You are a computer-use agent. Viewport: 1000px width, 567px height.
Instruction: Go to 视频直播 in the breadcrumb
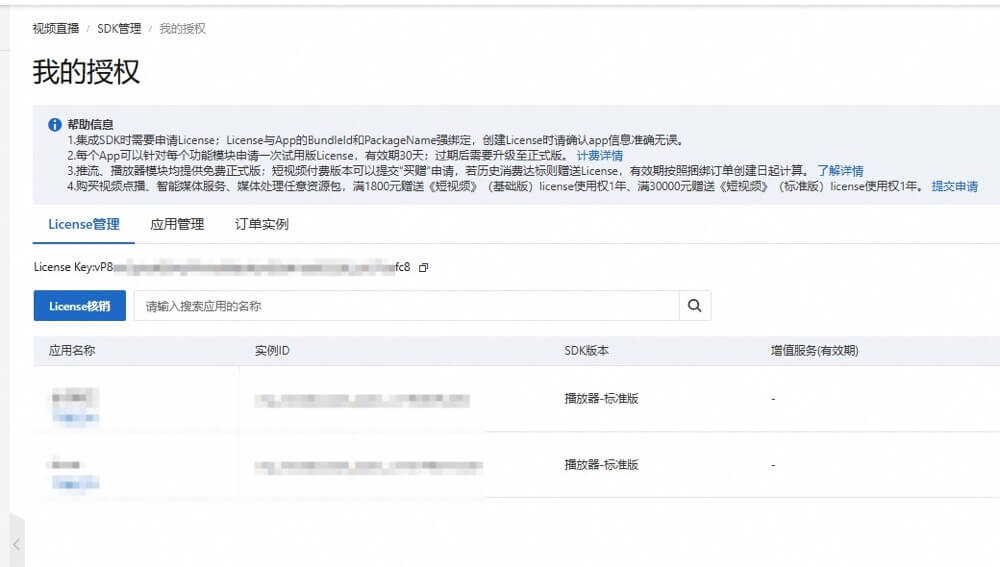pyautogui.click(x=55, y=29)
